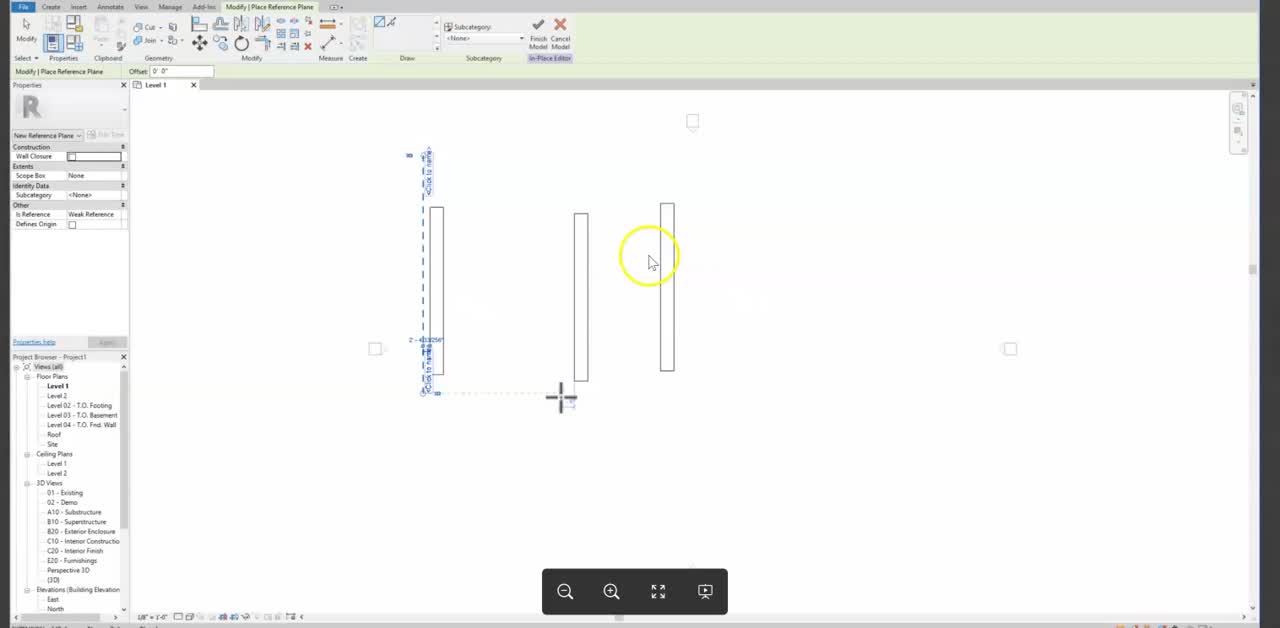This screenshot has width=1280, height=628.
Task: Open the Manage ribbon tab
Action: click(170, 6)
